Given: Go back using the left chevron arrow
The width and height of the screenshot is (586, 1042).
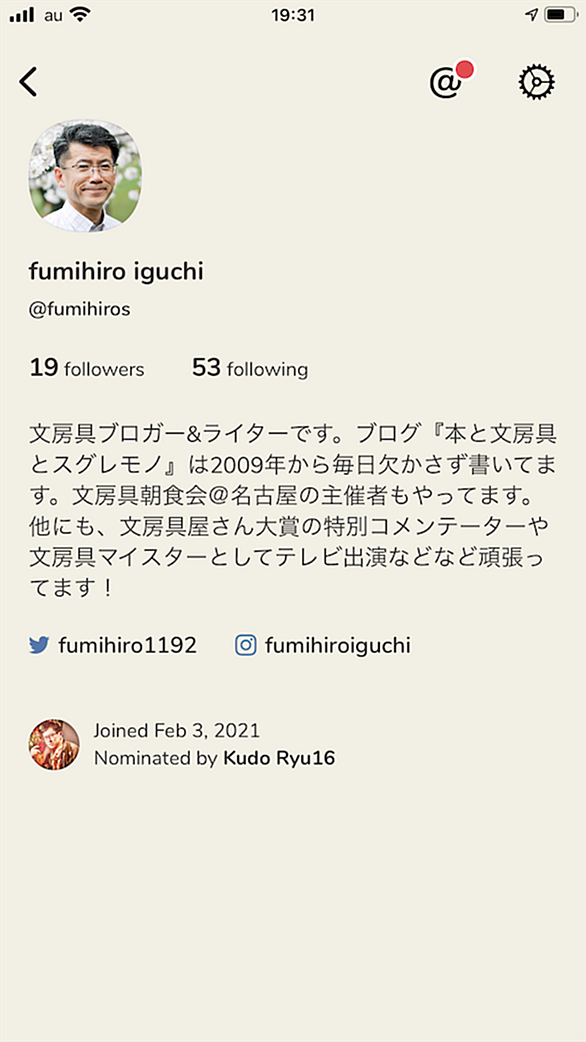Looking at the screenshot, I should [28, 82].
